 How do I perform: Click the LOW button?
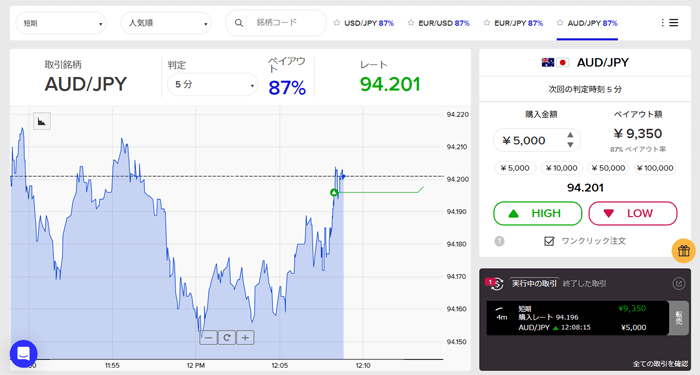click(633, 213)
